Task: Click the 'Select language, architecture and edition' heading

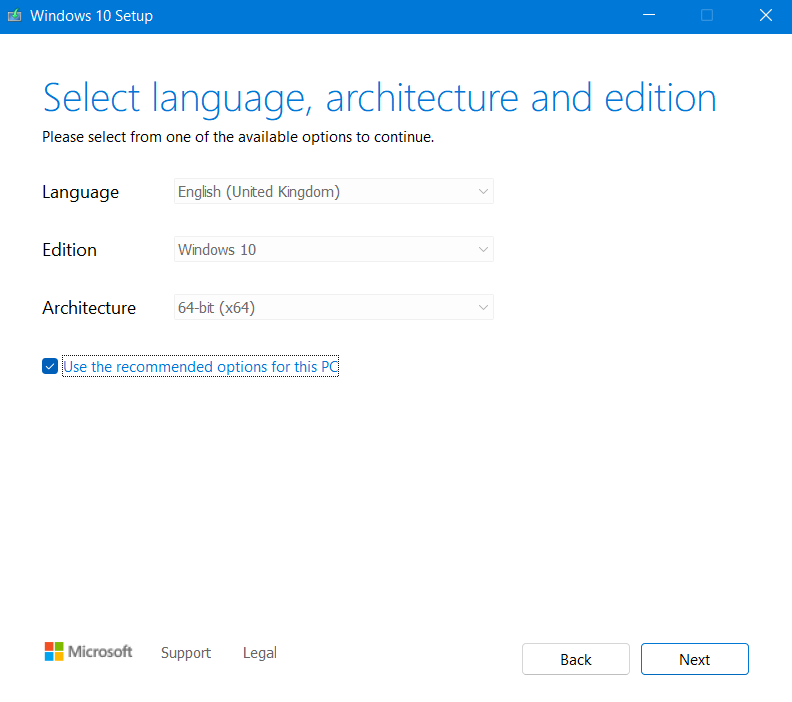Action: tap(379, 98)
